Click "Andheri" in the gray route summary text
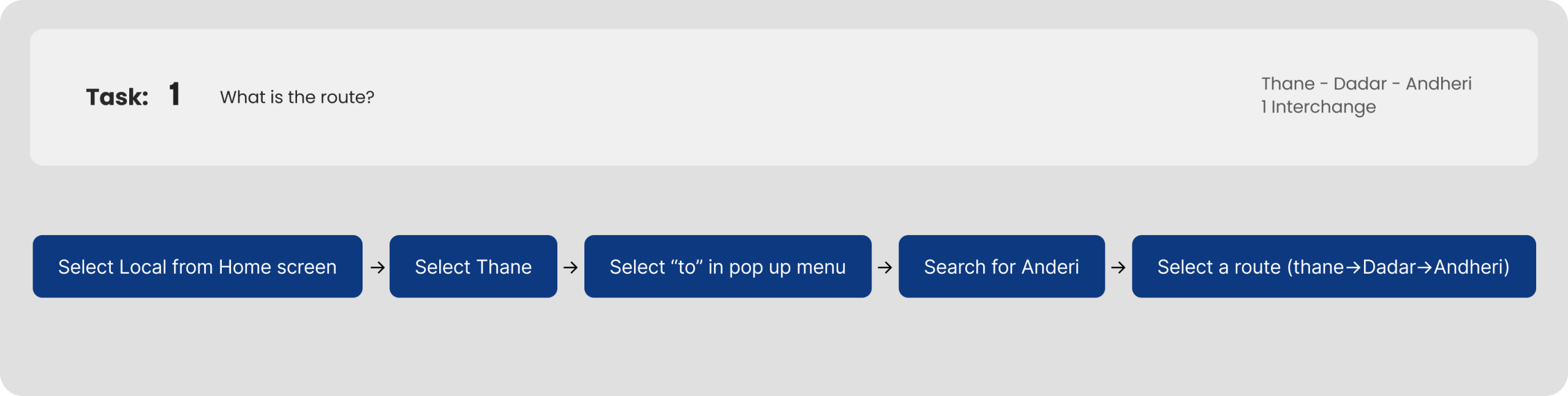Screen dimensions: 1568x396 (x=1438, y=84)
